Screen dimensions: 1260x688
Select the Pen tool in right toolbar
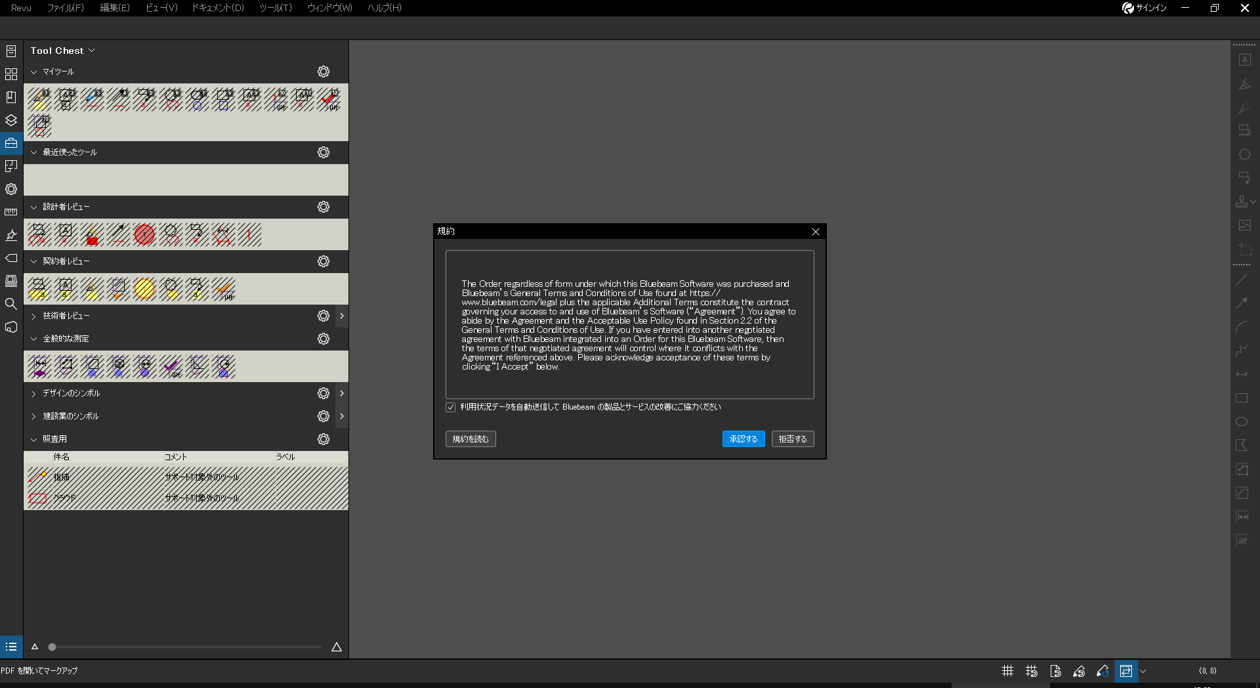[x=1244, y=107]
